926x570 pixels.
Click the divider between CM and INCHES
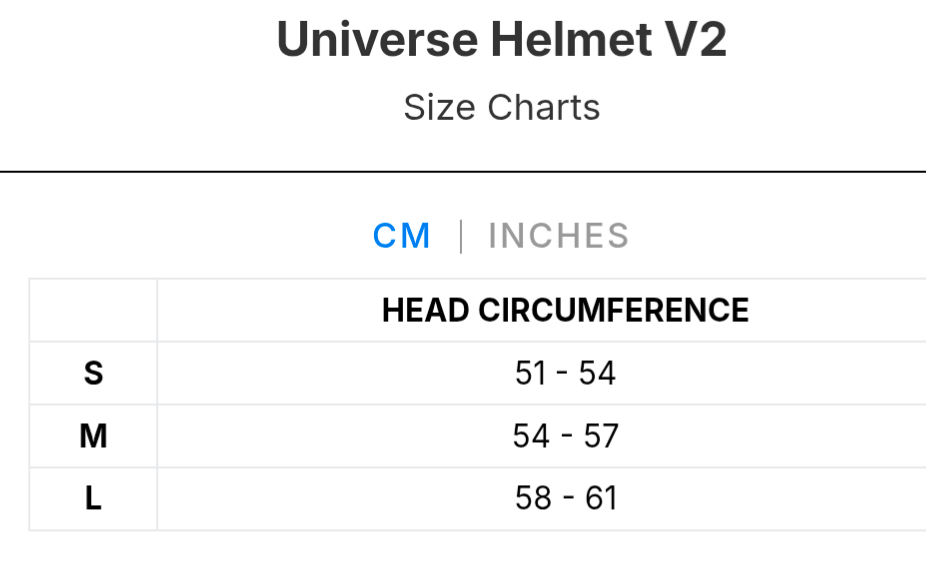(x=460, y=236)
